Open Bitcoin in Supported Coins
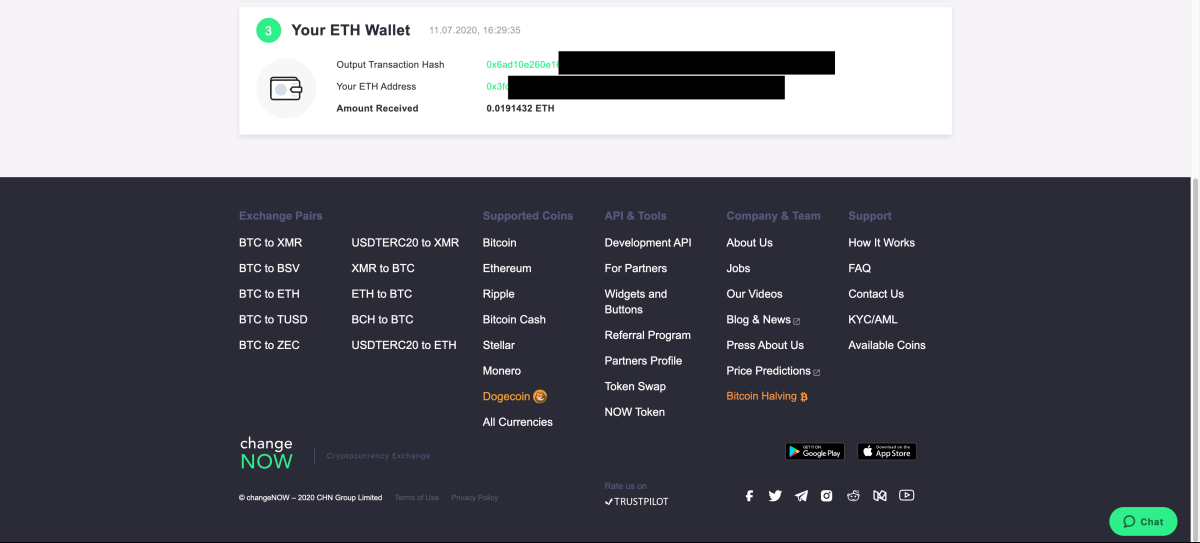1200x543 pixels. click(500, 243)
